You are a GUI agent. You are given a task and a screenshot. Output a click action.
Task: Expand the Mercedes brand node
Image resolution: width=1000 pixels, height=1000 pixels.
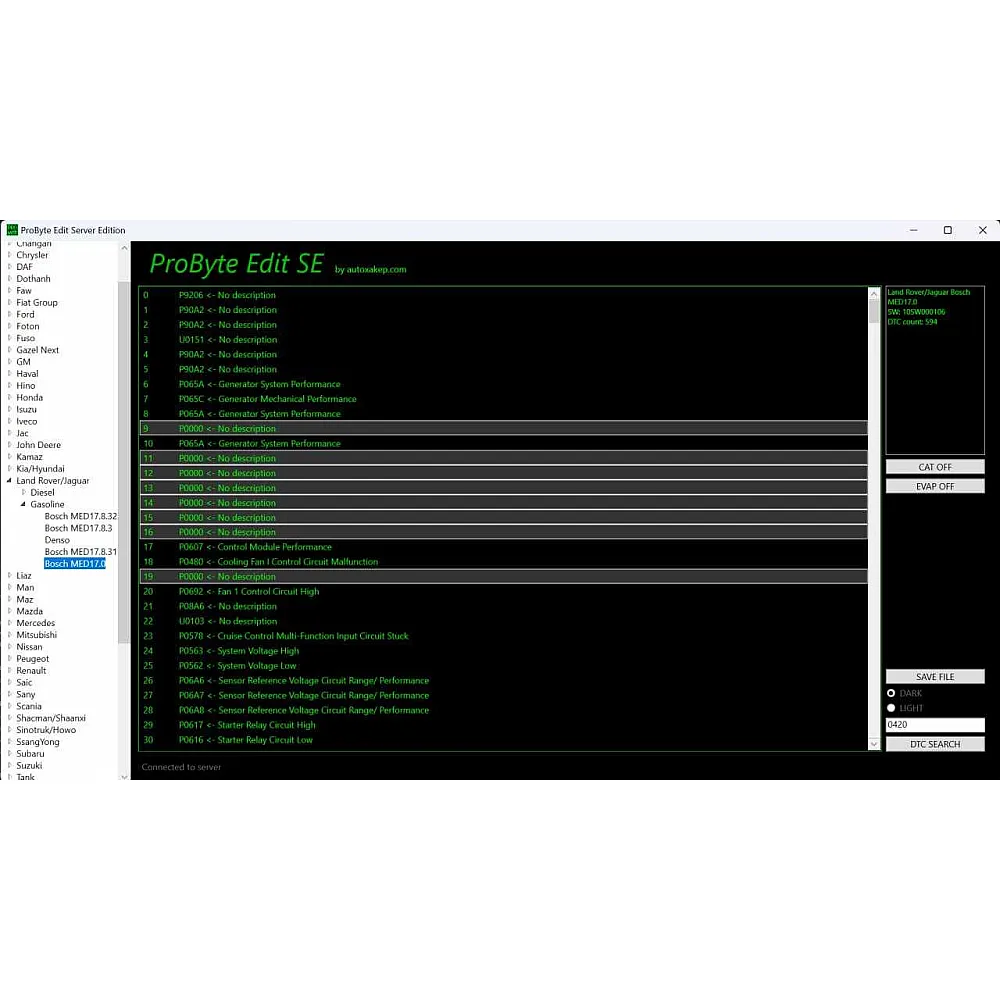pos(10,623)
